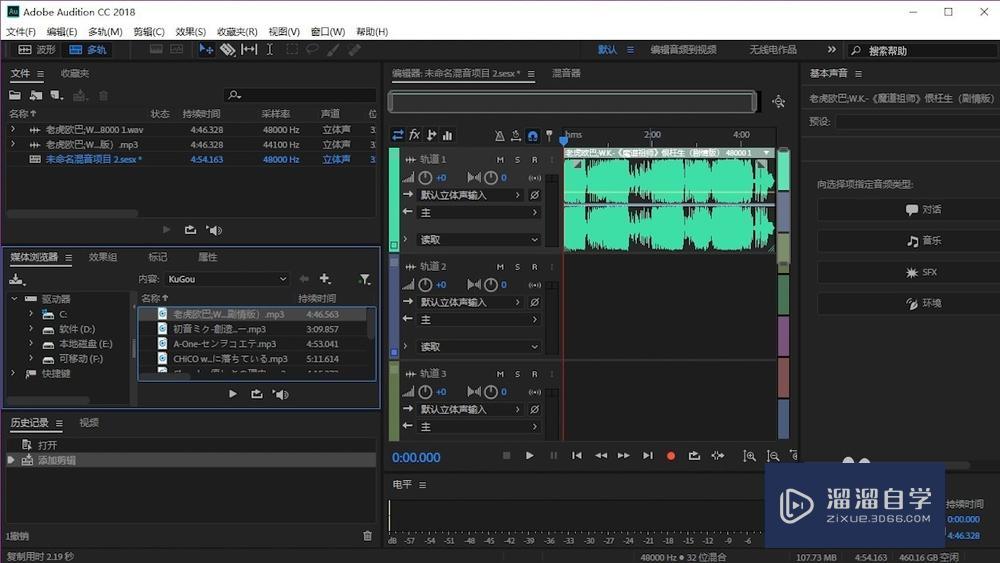Image resolution: width=1000 pixels, height=563 pixels.
Task: Open track 2 automation 读取 dropdown
Action: click(478, 347)
